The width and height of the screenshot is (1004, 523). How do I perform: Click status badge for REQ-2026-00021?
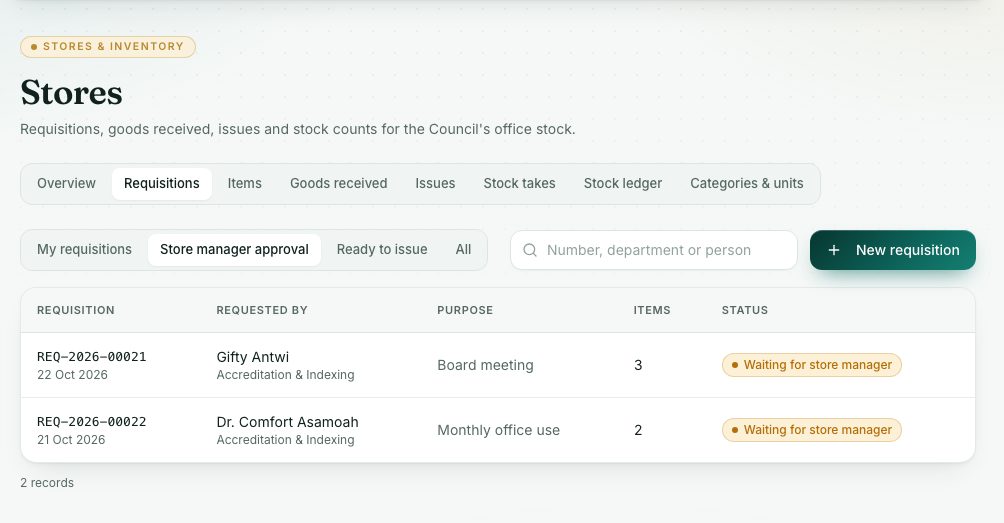click(x=812, y=365)
